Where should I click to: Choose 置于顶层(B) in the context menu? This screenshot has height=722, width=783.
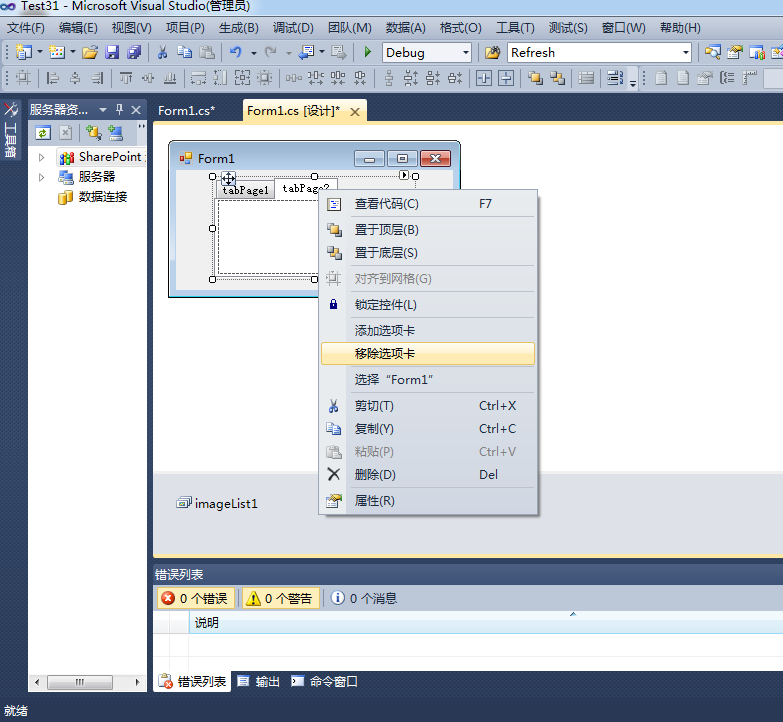[x=428, y=230]
